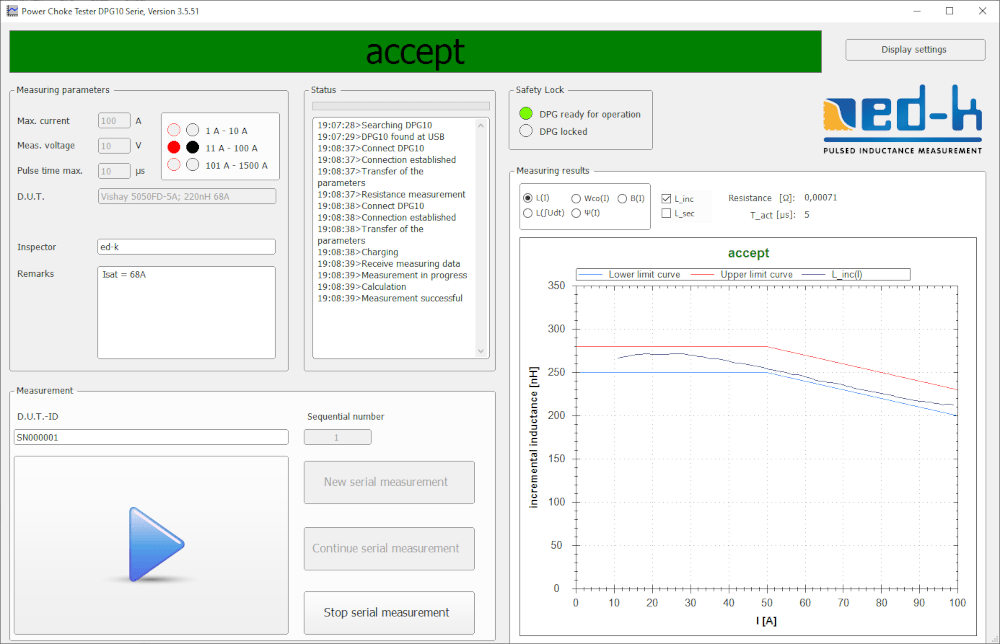
Task: Uncheck the L_inc curve checkbox
Action: pos(667,199)
